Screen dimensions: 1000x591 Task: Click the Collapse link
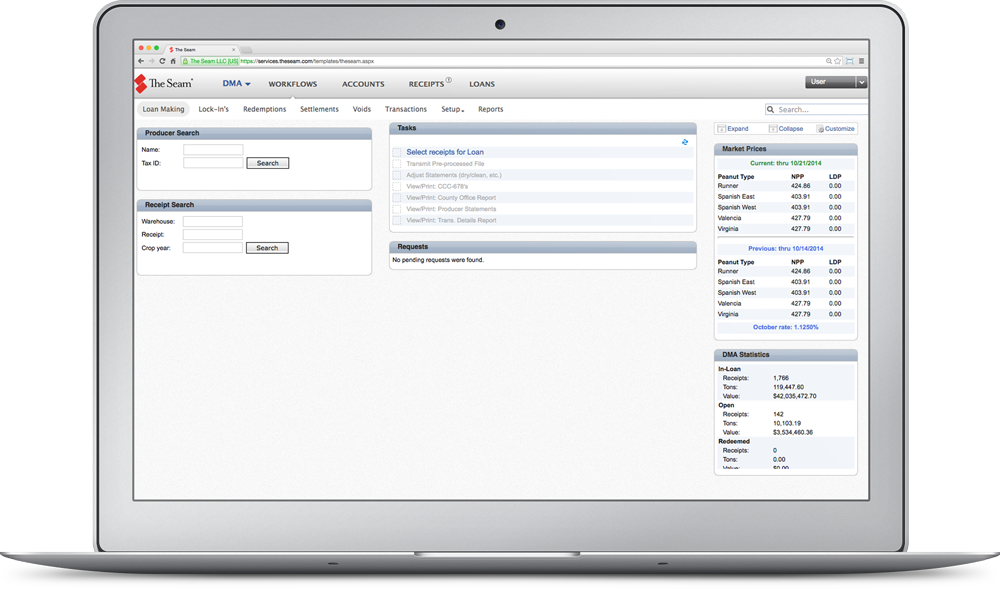(x=791, y=129)
